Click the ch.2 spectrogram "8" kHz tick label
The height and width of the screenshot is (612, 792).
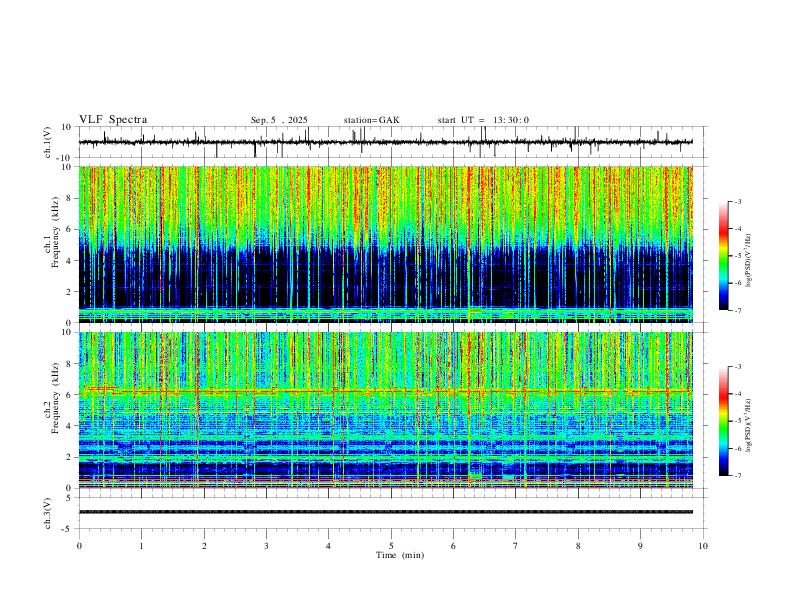[70, 364]
